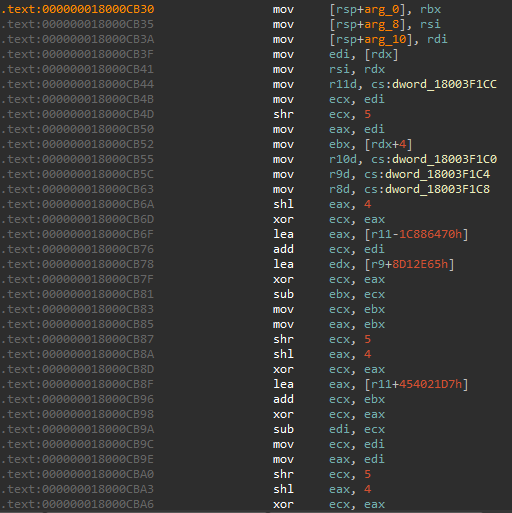
Task: Click address .text:000000018000CB81
Action: [77, 294]
